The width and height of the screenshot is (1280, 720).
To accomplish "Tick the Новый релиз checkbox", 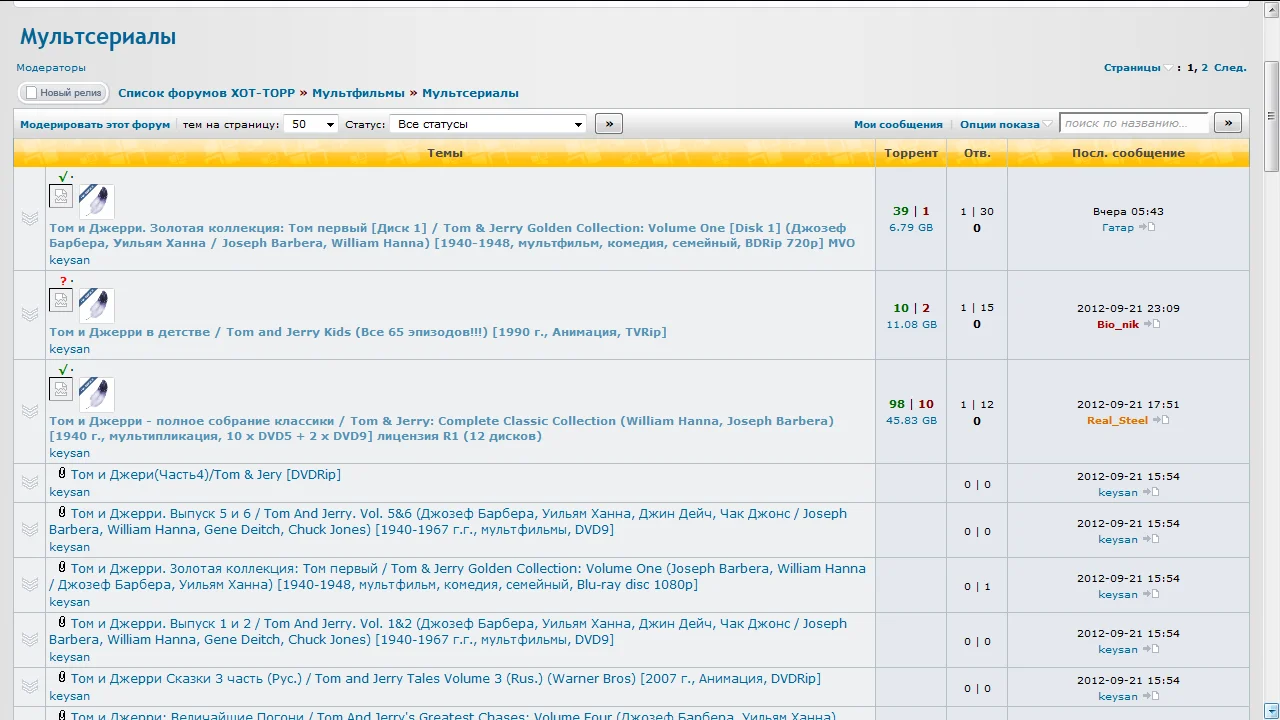I will click(31, 93).
